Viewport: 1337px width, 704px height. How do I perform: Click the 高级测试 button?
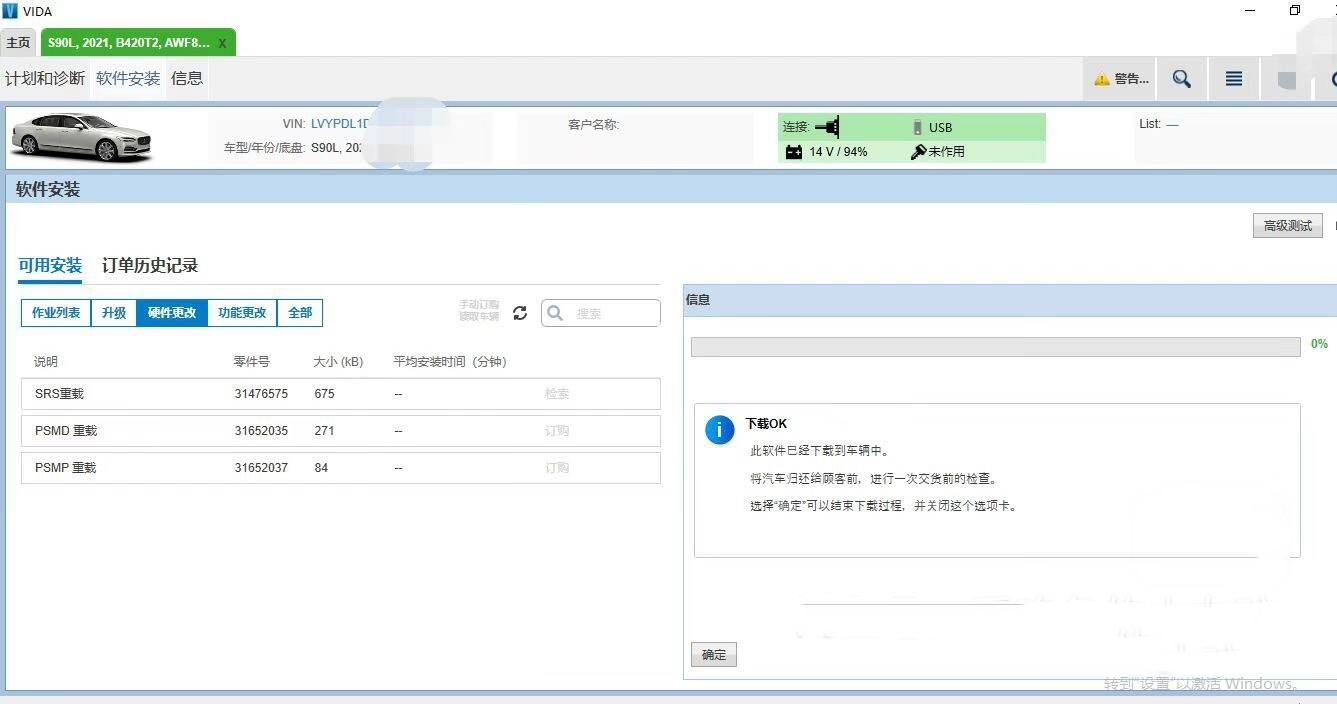[x=1288, y=226]
